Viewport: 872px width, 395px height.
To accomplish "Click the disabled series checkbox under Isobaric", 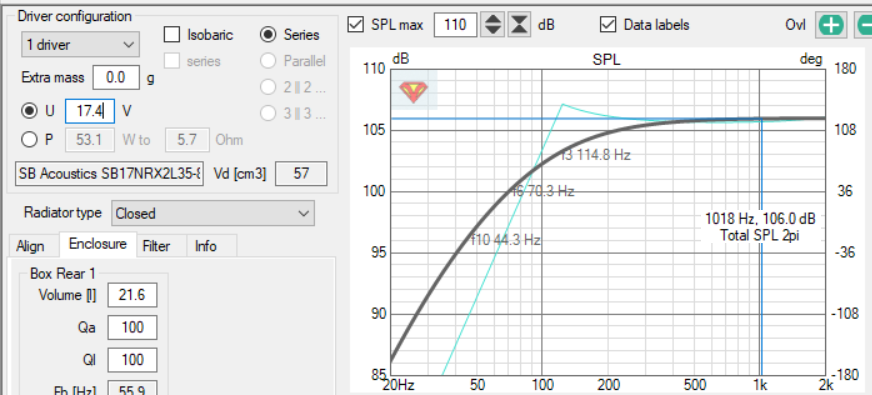I will (172, 61).
